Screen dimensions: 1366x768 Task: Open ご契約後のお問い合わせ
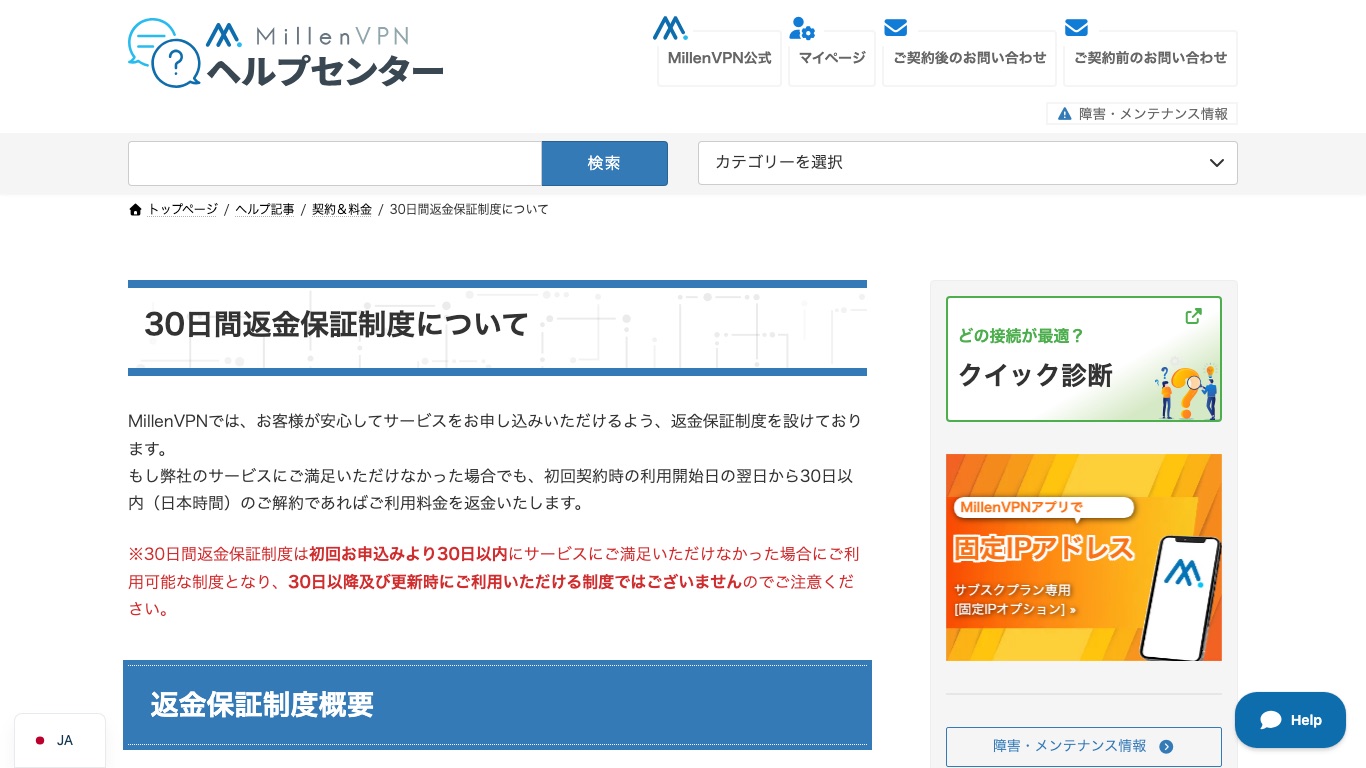click(x=970, y=58)
